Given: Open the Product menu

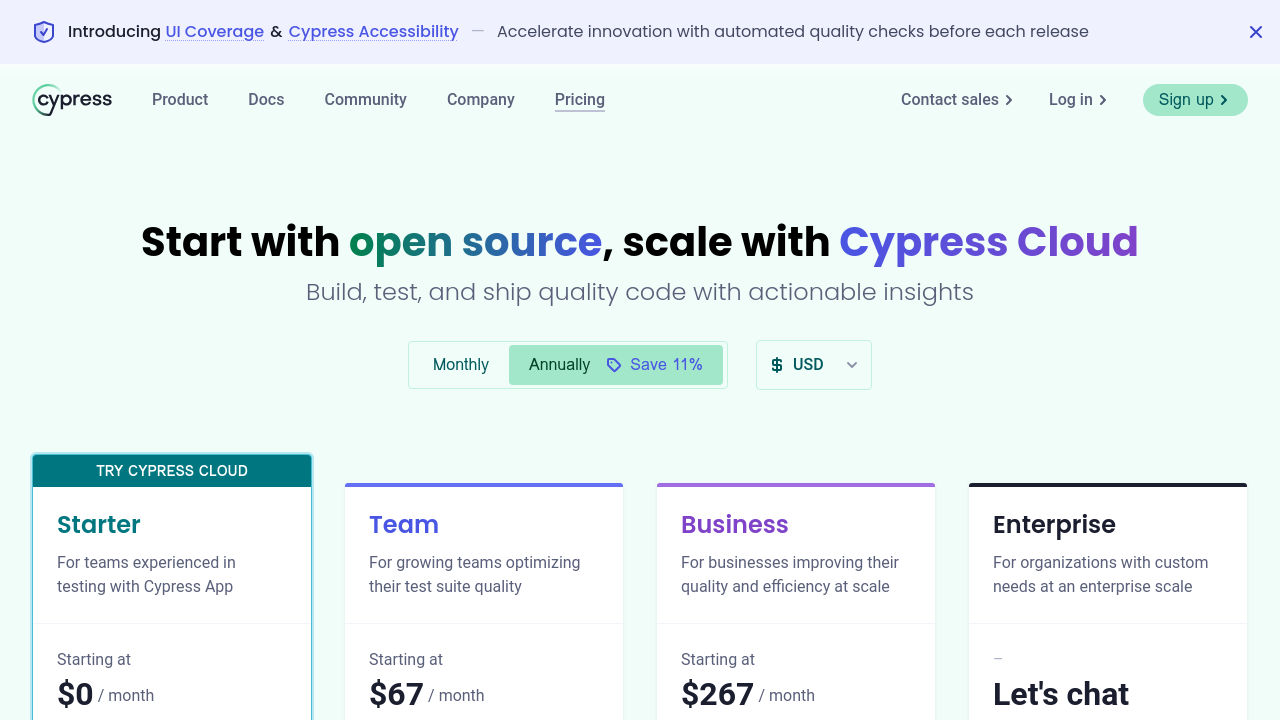Looking at the screenshot, I should [180, 100].
